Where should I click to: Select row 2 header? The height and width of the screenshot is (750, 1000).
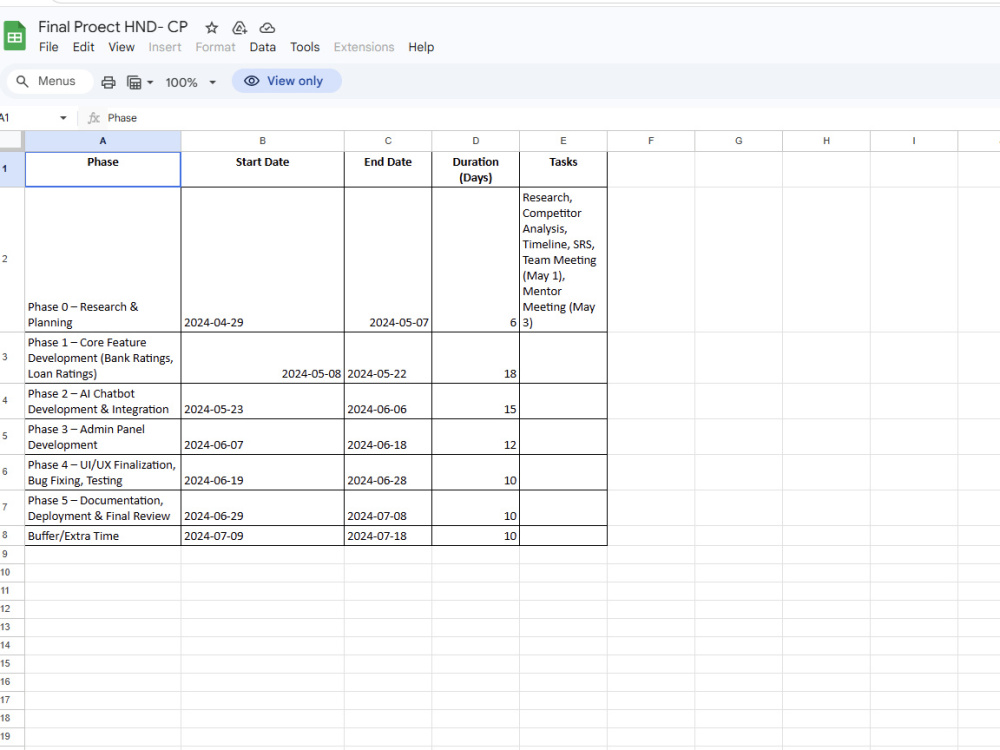click(12, 259)
